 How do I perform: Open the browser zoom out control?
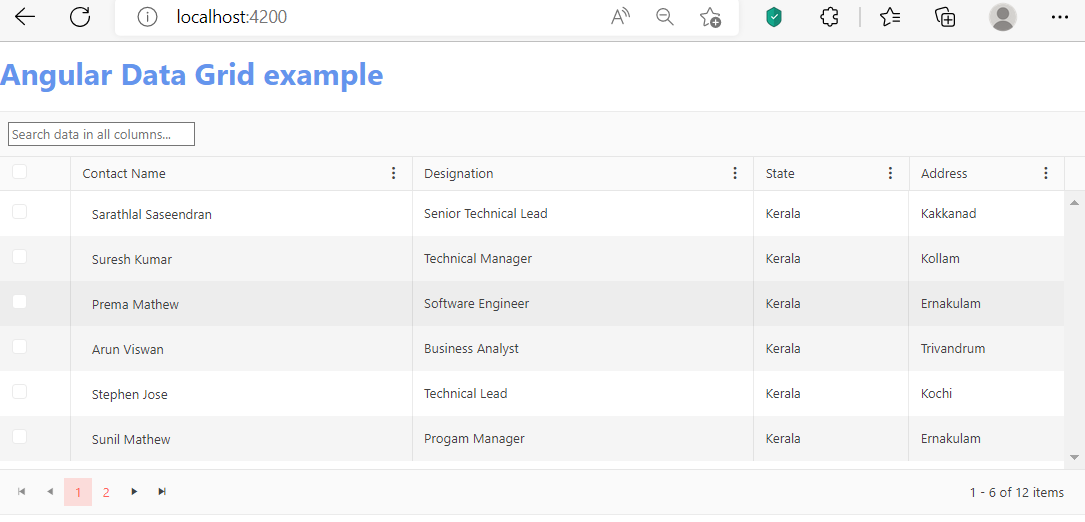click(x=665, y=17)
